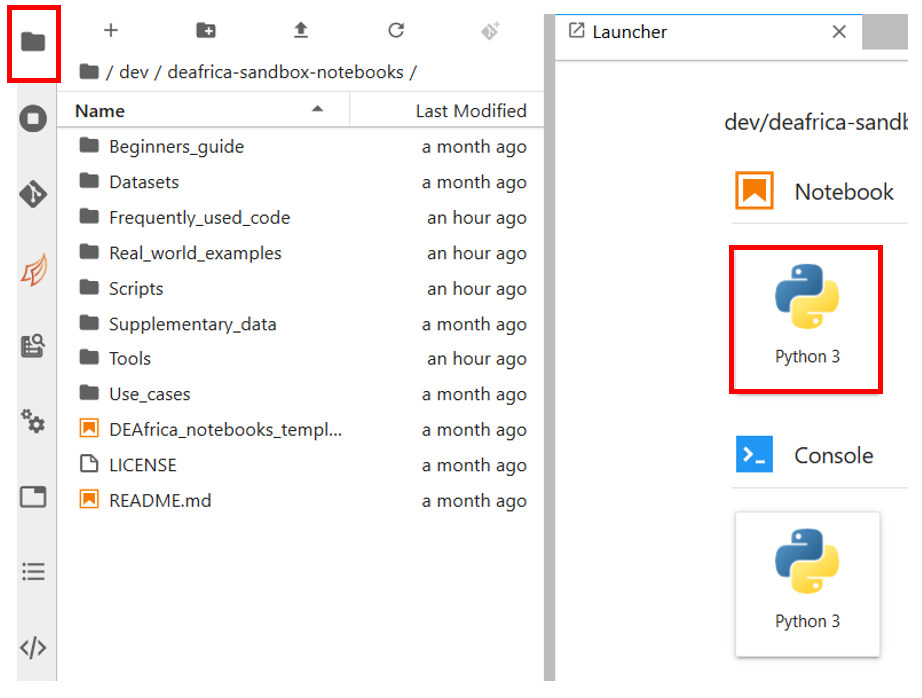Create a new launcher with the plus icon
The image size is (922, 698).
(110, 31)
